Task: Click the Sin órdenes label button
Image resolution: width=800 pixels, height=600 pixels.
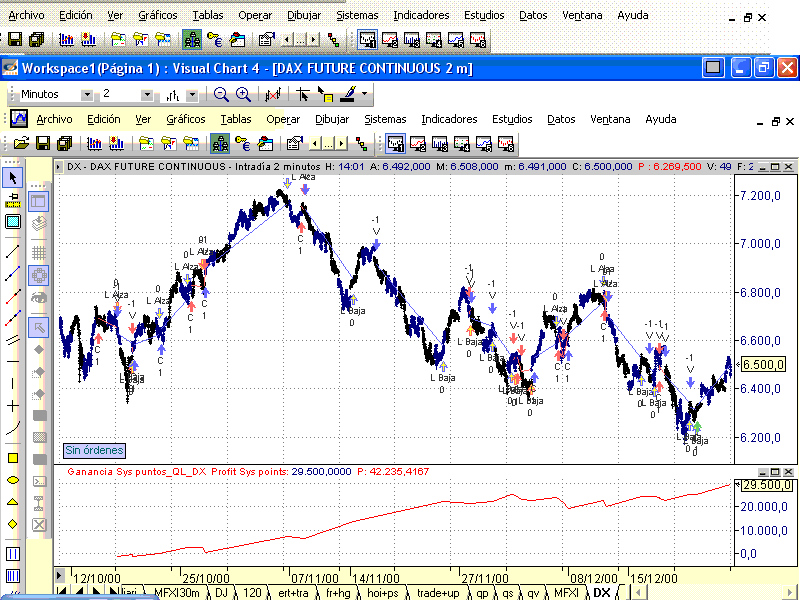Action: pos(94,450)
